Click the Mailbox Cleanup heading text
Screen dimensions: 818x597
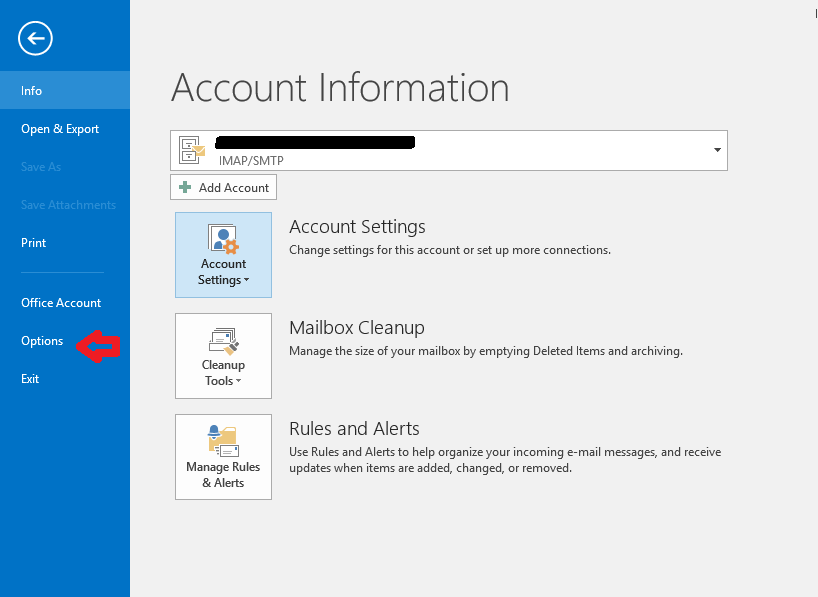(357, 328)
